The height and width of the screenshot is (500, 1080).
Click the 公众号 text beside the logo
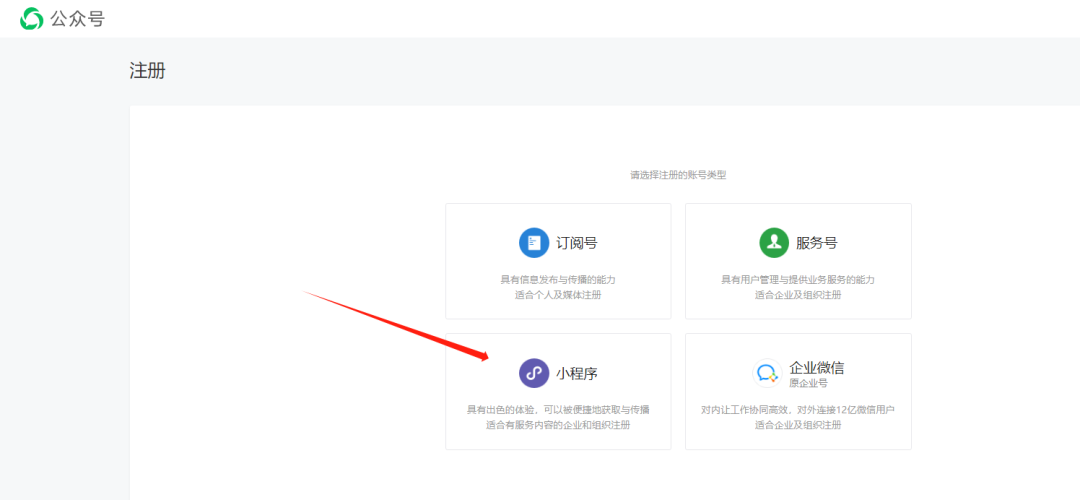78,19
